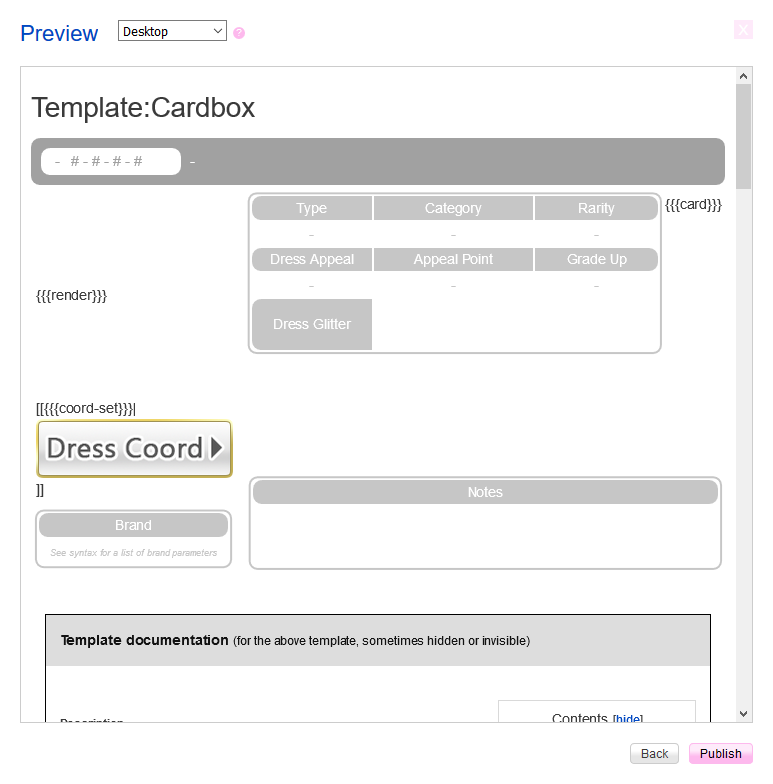This screenshot has width=773, height=784.
Task: Click the Dress Appeal header cell
Action: [x=312, y=259]
